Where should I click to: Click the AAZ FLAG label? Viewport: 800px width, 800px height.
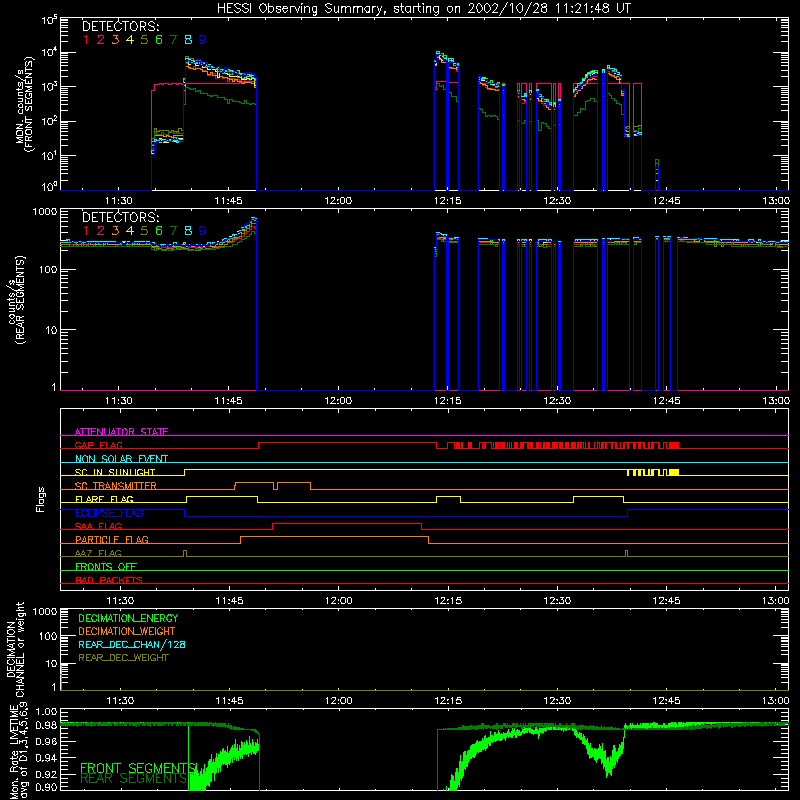(98, 553)
